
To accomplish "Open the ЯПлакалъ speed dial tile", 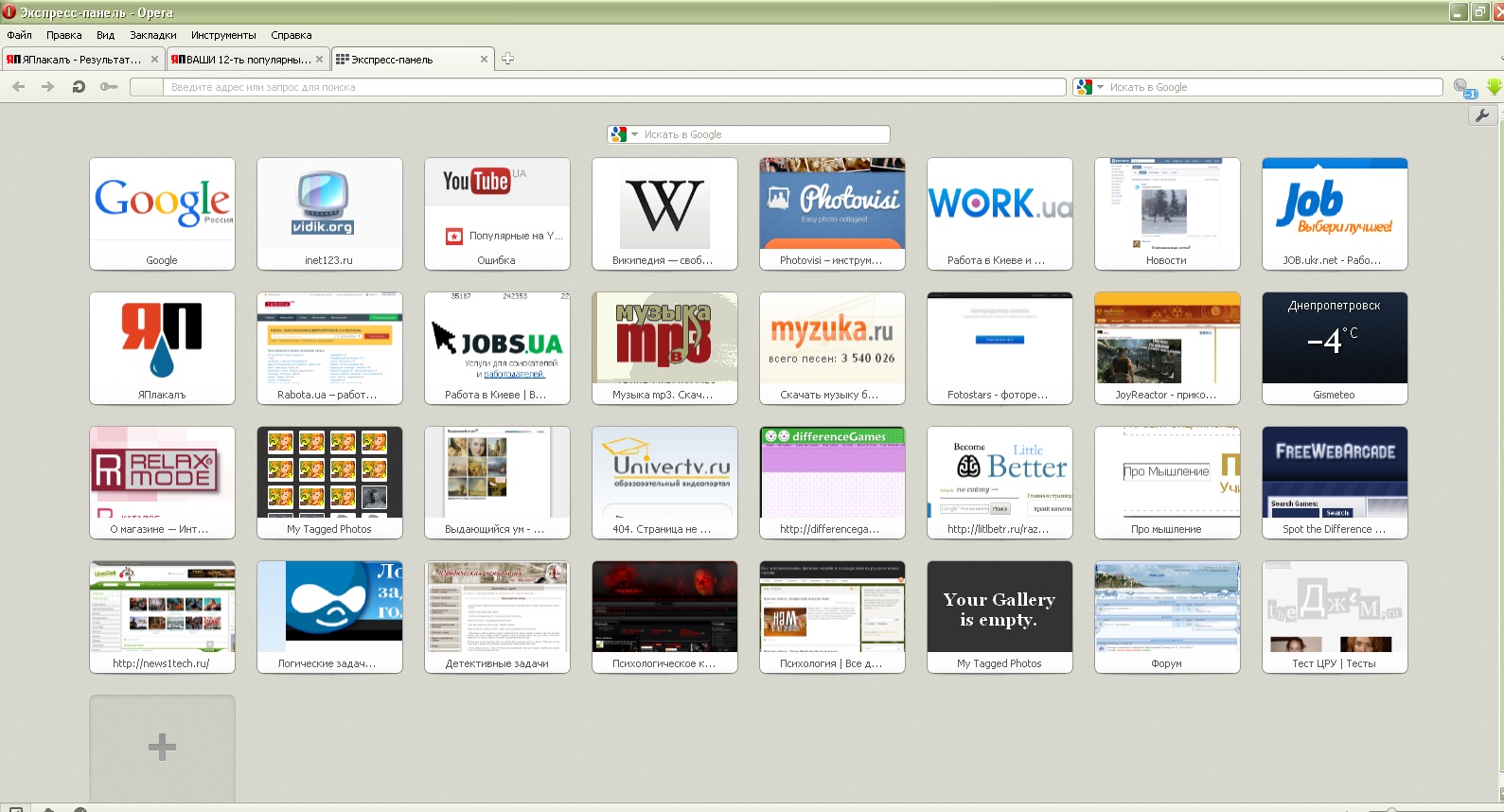I will point(162,348).
